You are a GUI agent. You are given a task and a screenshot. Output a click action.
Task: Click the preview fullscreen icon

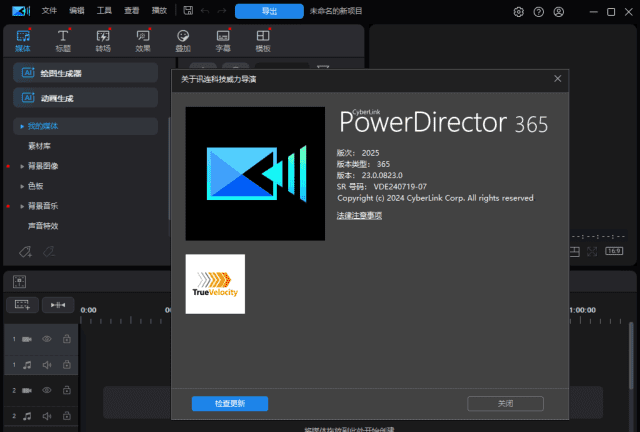coord(592,252)
